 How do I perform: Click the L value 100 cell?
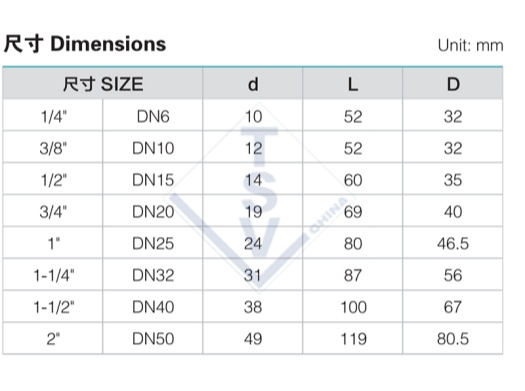click(x=353, y=306)
